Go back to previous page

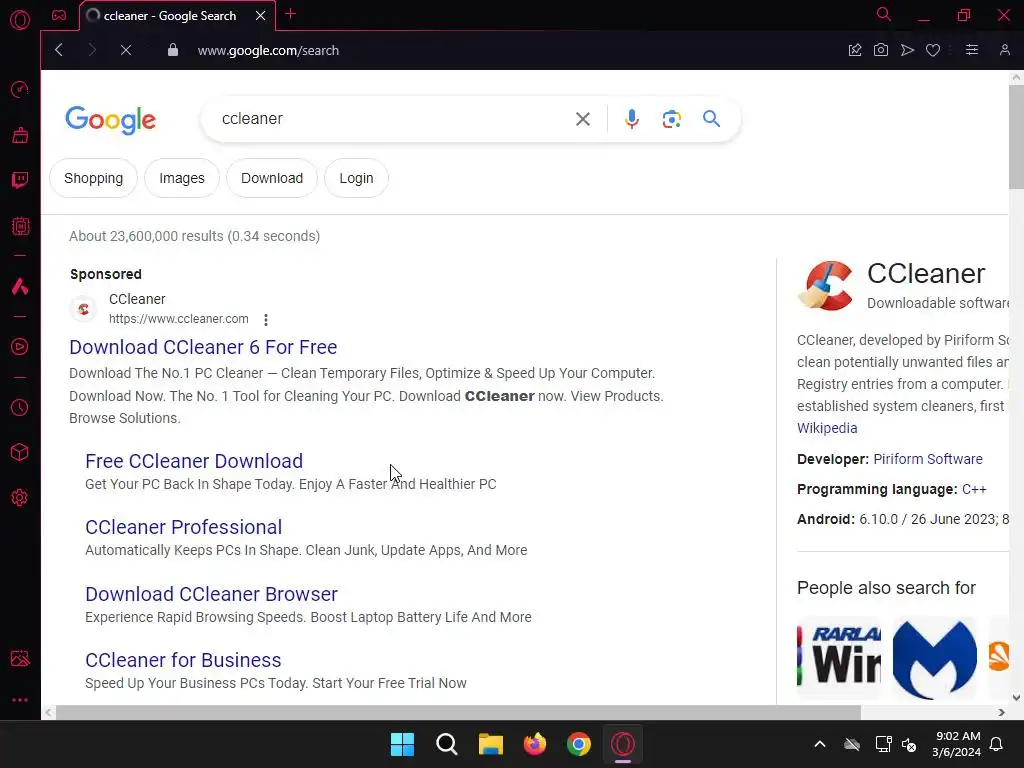pos(59,50)
